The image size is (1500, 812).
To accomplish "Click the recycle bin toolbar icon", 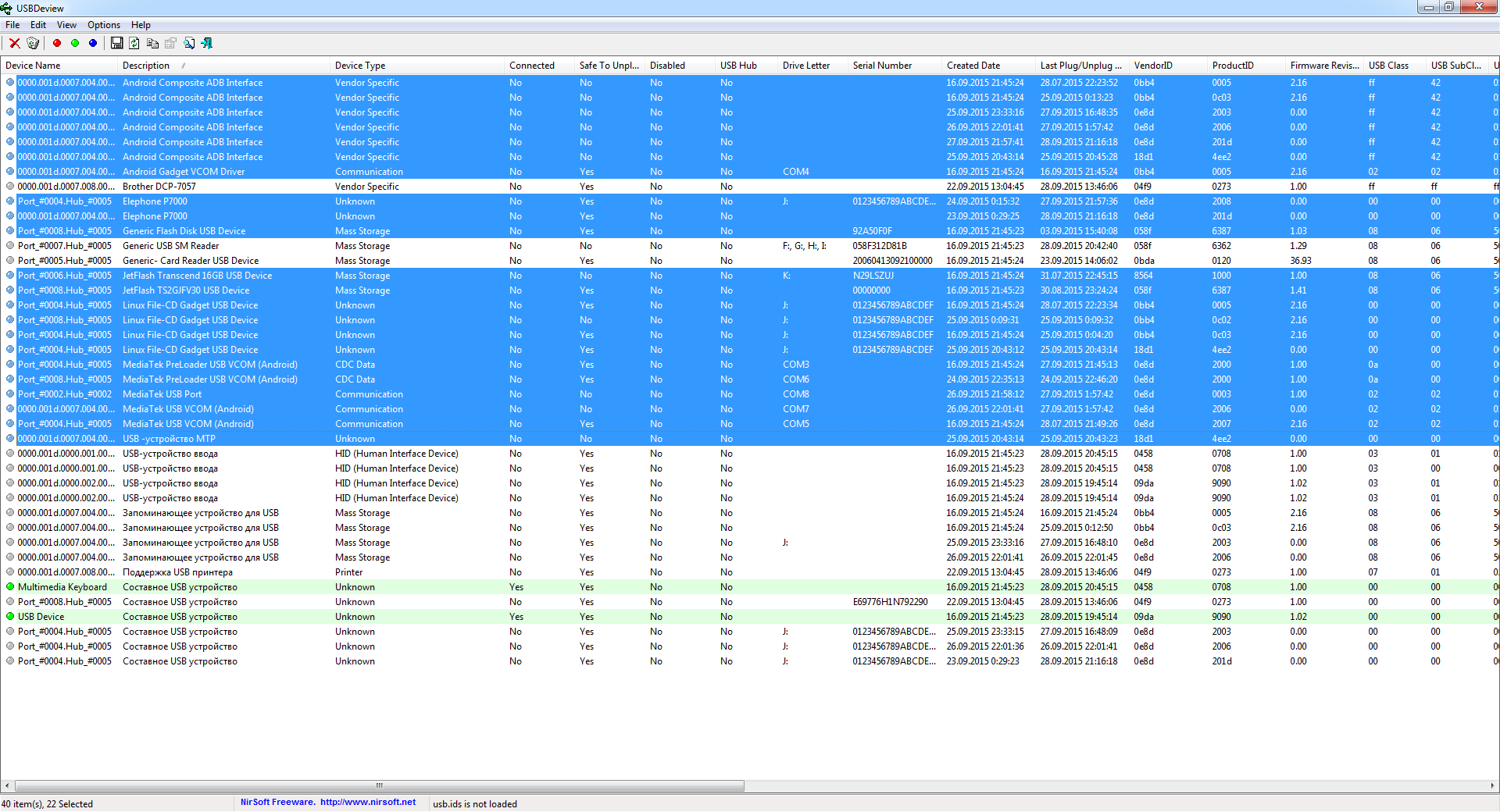I will [x=33, y=44].
